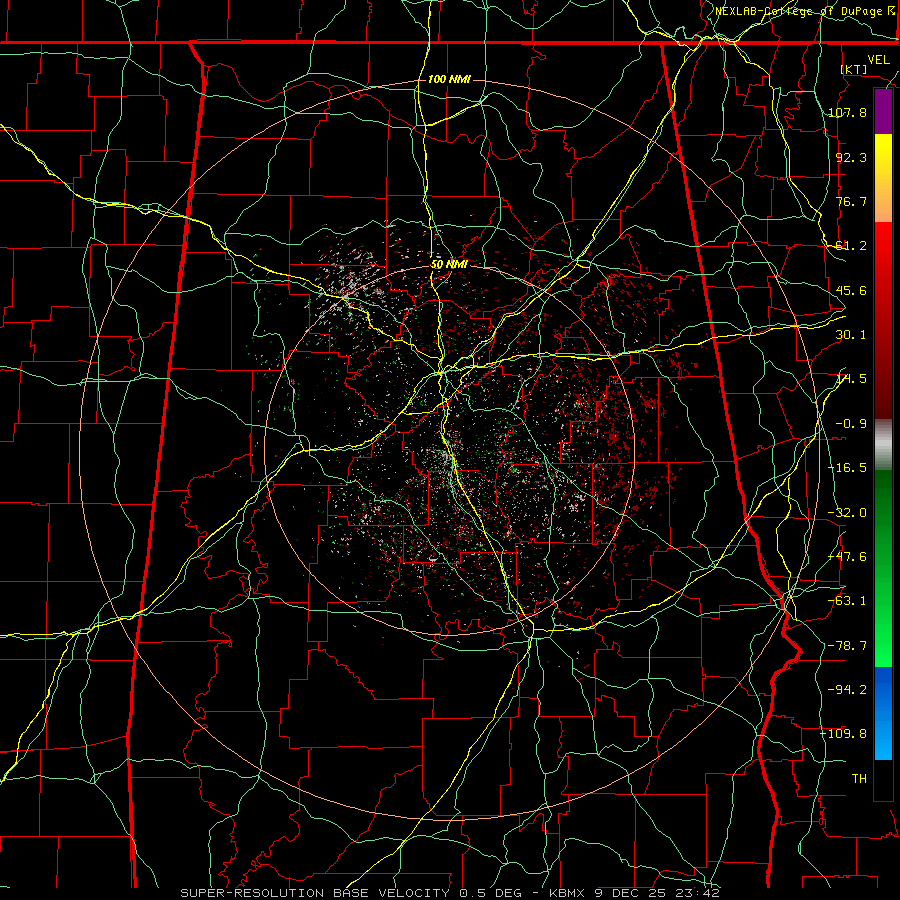Click the Super-Resolution Base Velocity caption text
This screenshot has height=900, width=900.
449,893
